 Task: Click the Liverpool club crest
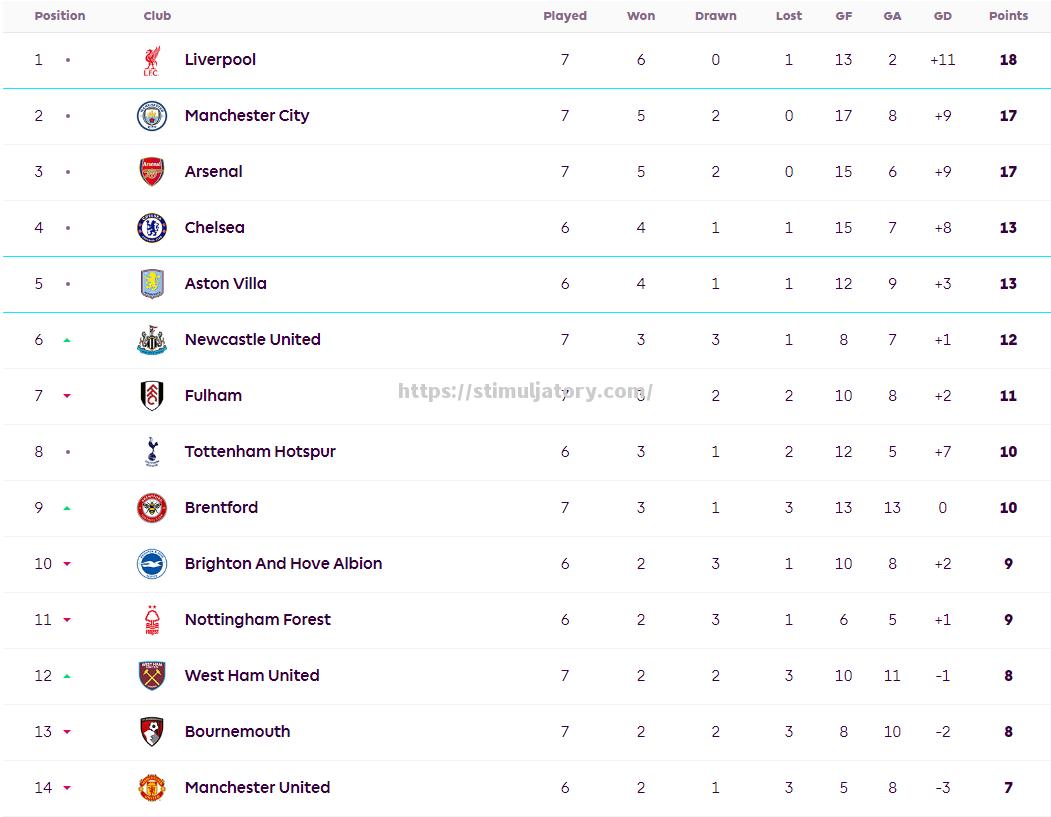pyautogui.click(x=151, y=60)
